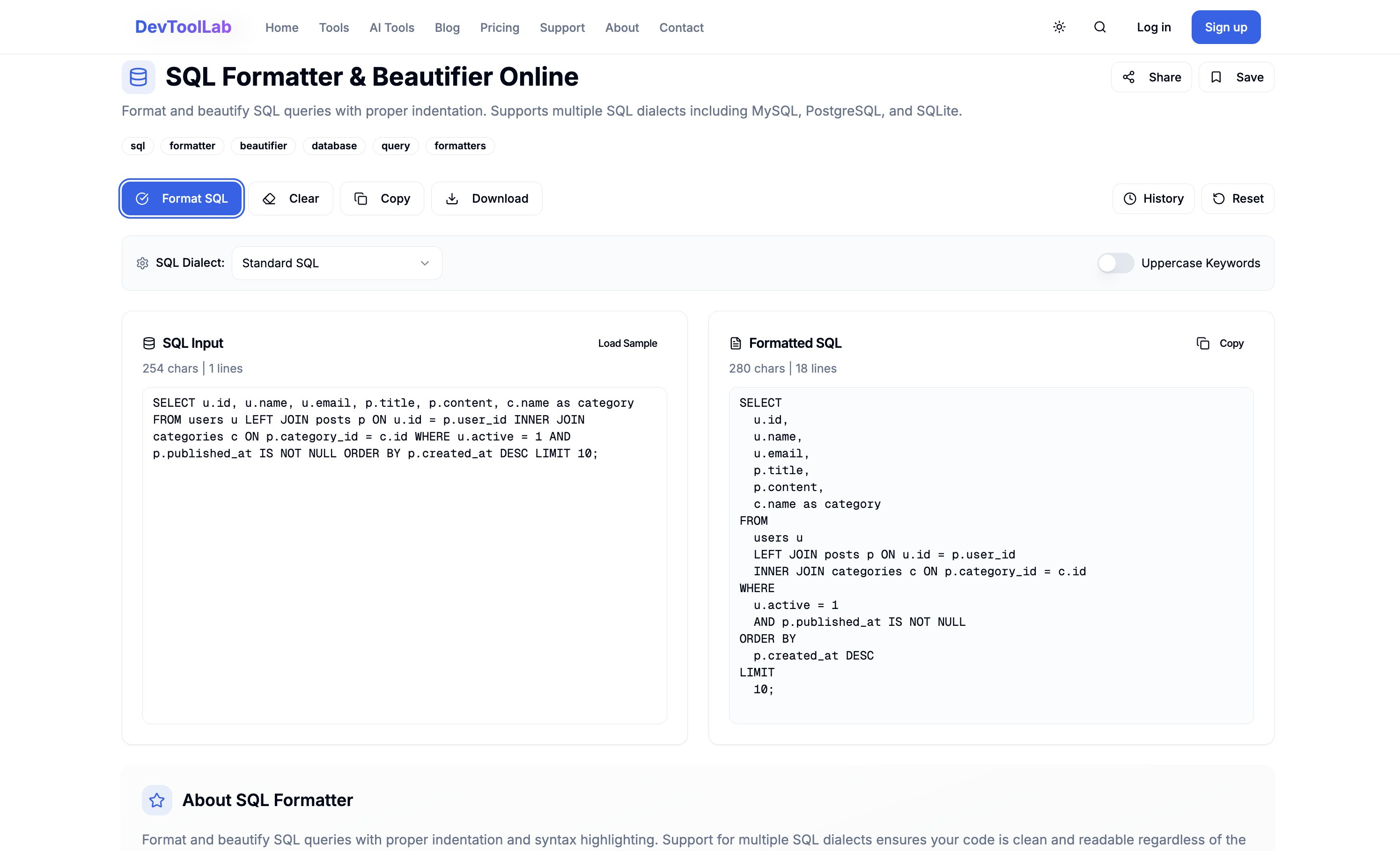Reset the formatter settings
This screenshot has width=1400, height=851.
pos(1238,198)
